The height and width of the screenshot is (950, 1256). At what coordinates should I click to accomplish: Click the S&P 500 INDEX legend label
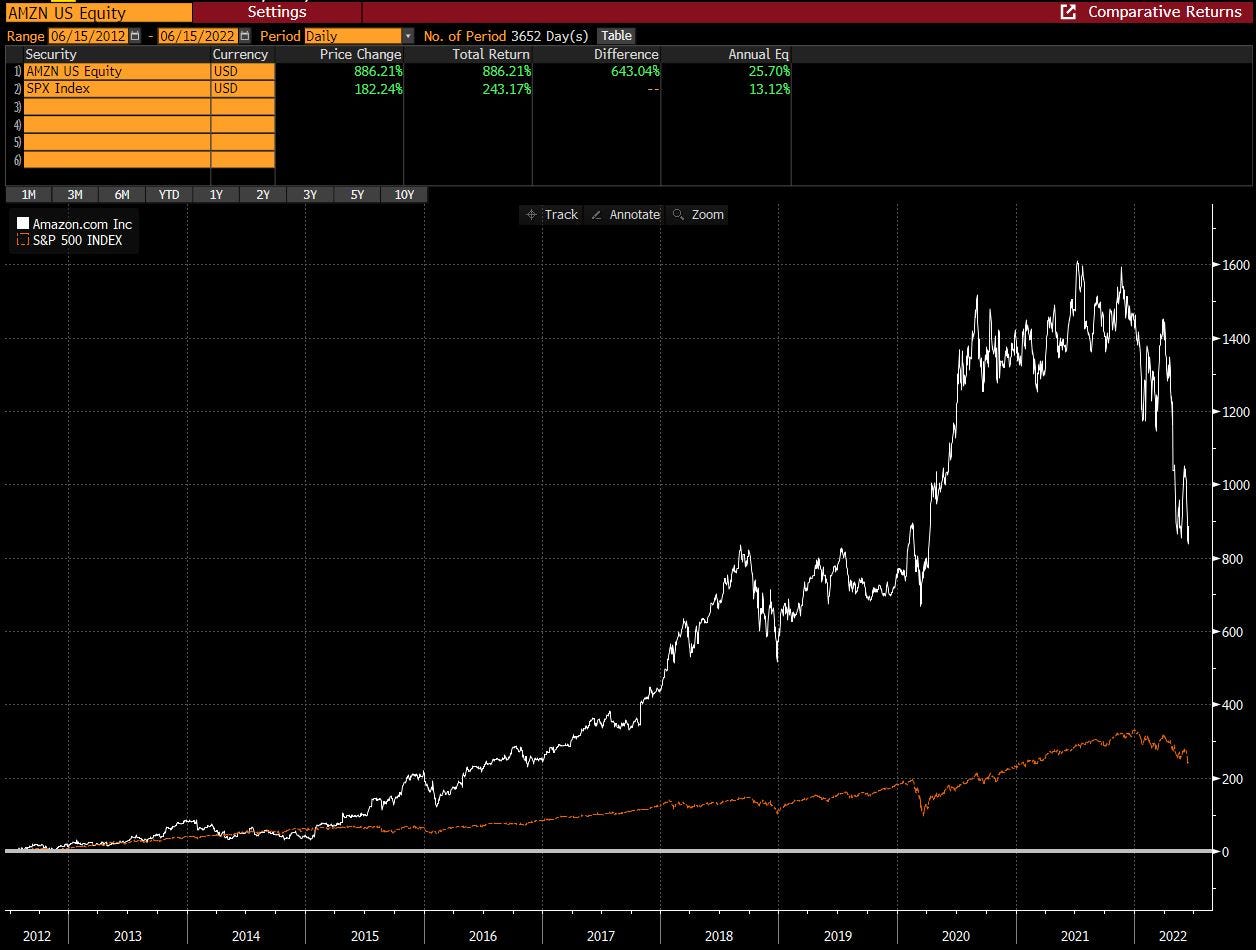point(79,241)
